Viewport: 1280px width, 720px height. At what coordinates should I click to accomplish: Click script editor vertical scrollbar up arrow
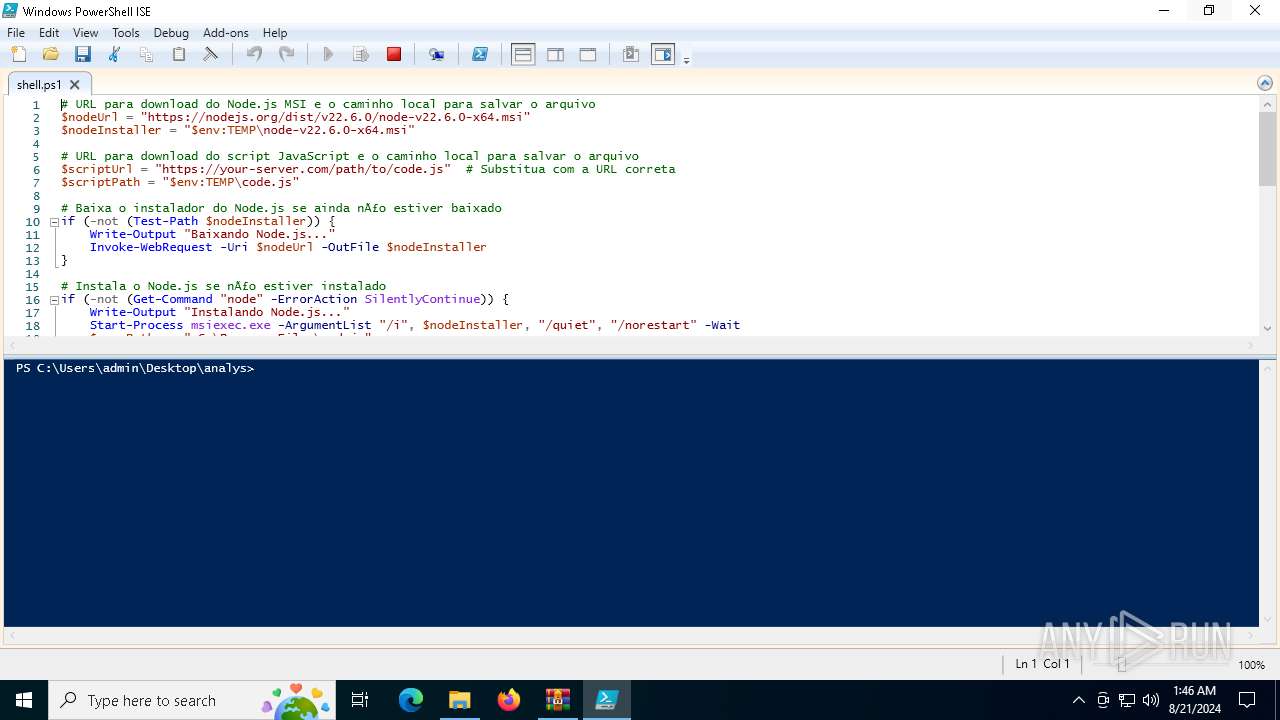coord(1268,104)
